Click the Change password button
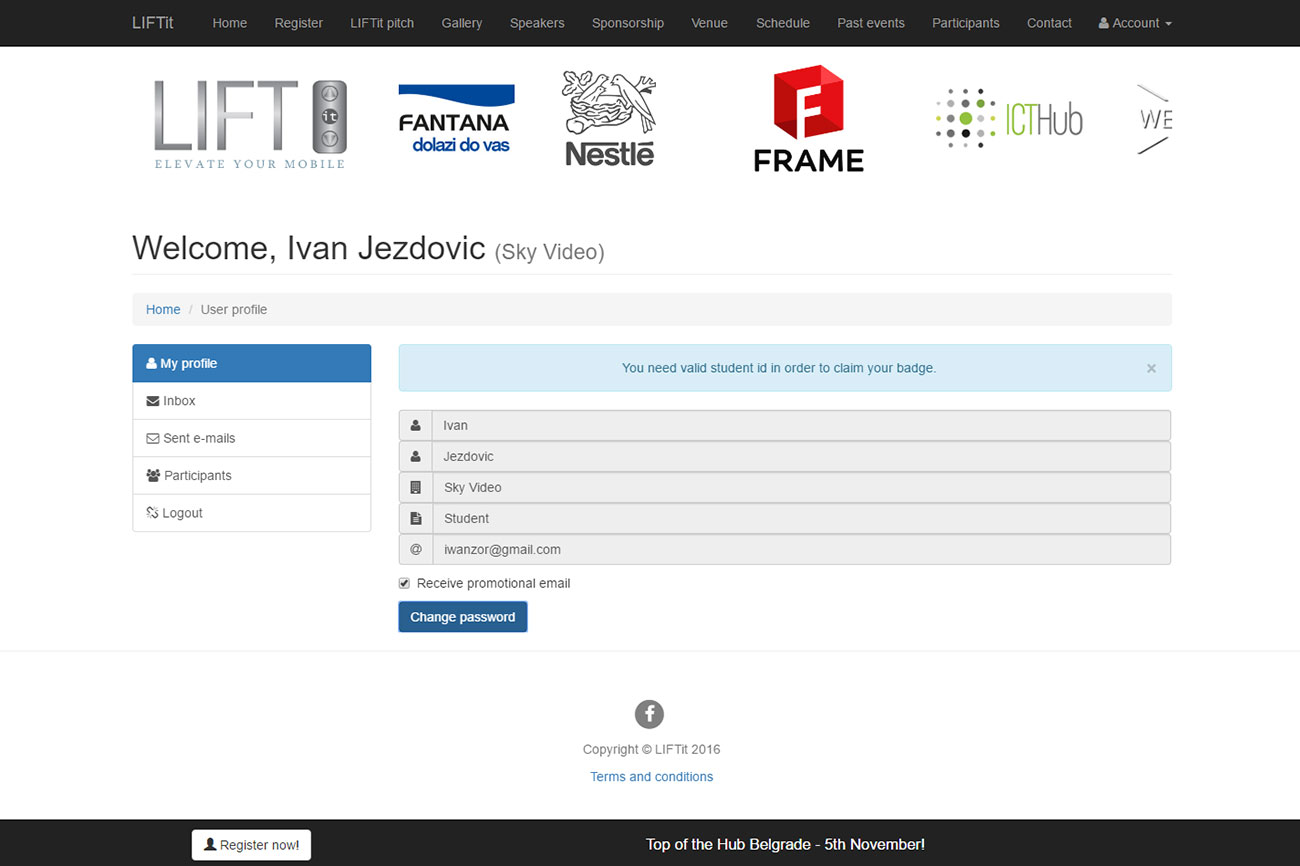 click(x=463, y=617)
